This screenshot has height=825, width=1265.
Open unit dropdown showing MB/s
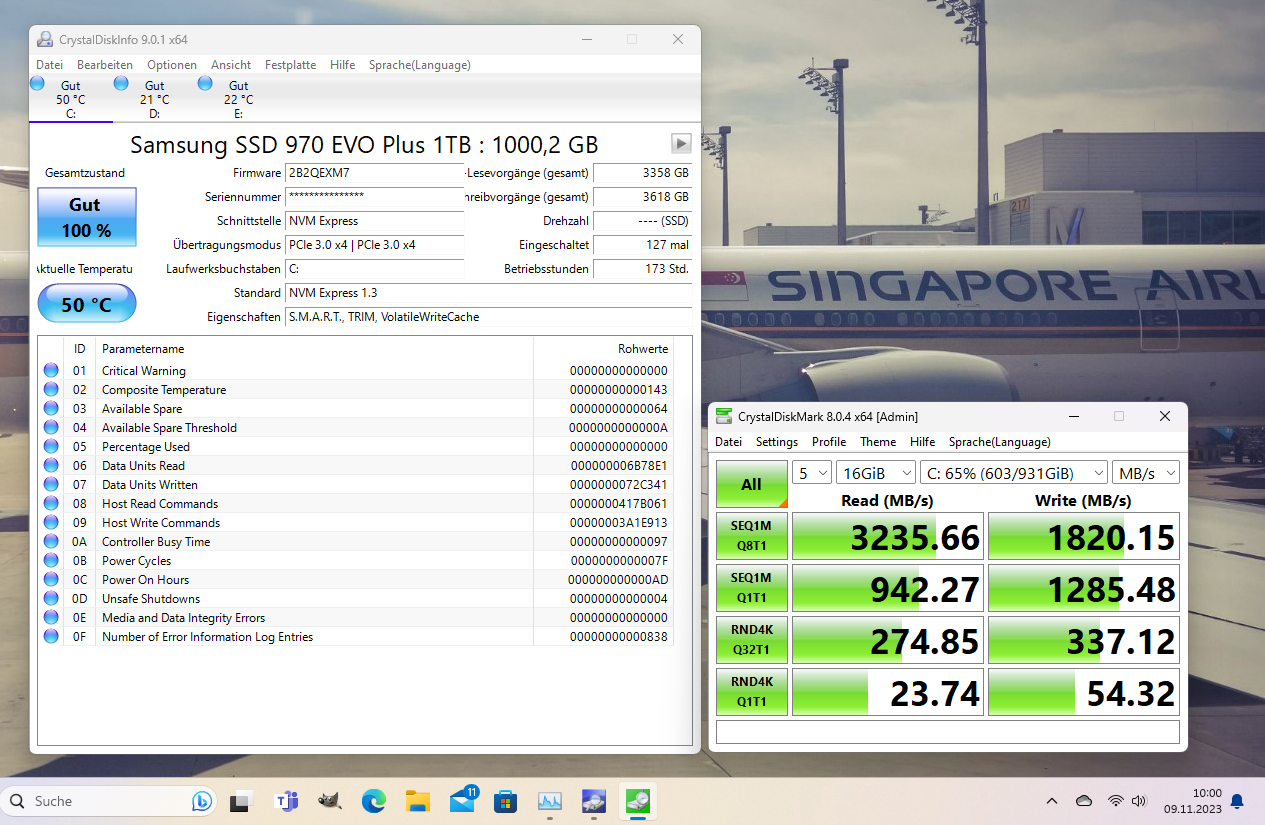(x=1146, y=472)
